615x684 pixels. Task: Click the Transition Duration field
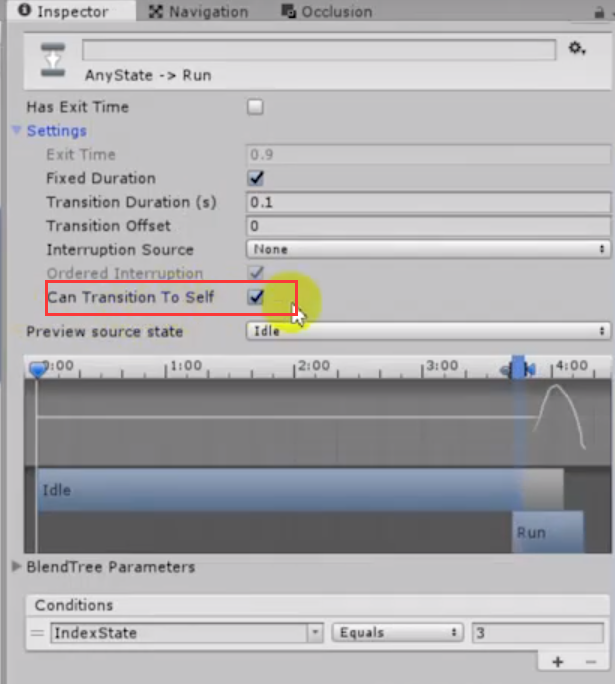pos(428,202)
